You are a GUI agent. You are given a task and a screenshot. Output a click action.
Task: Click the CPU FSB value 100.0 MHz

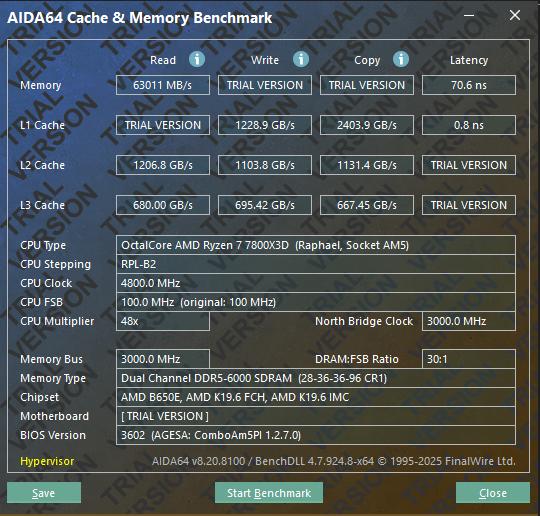(x=316, y=302)
